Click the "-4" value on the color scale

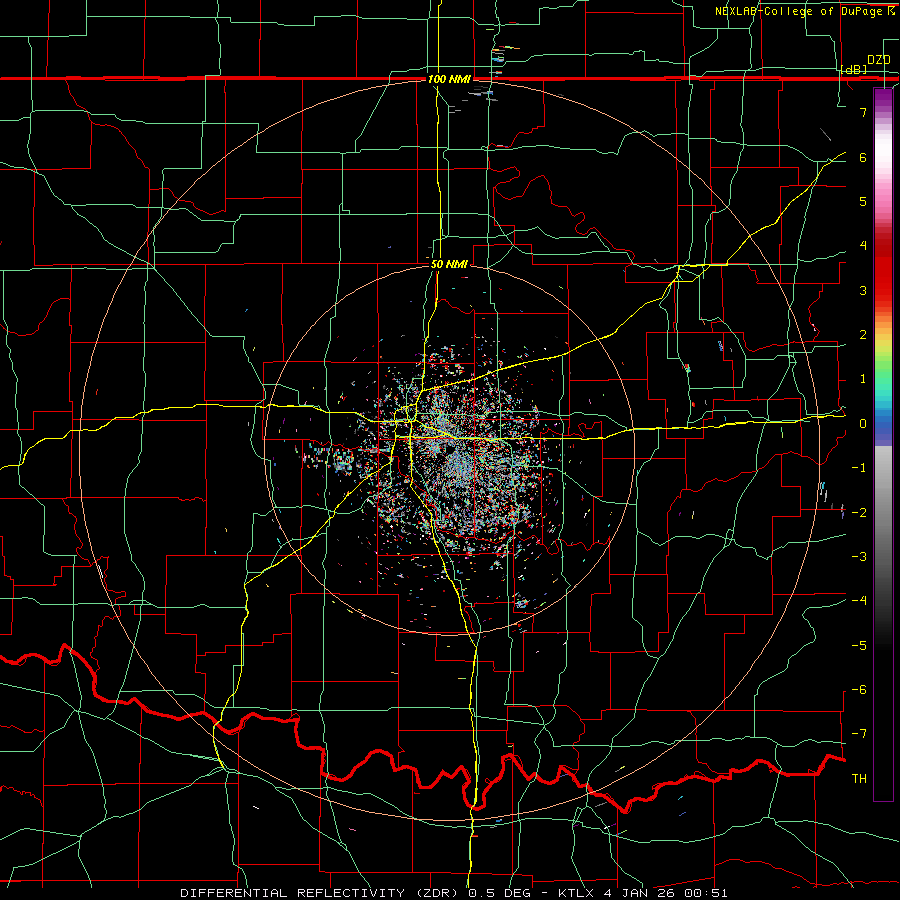point(859,601)
